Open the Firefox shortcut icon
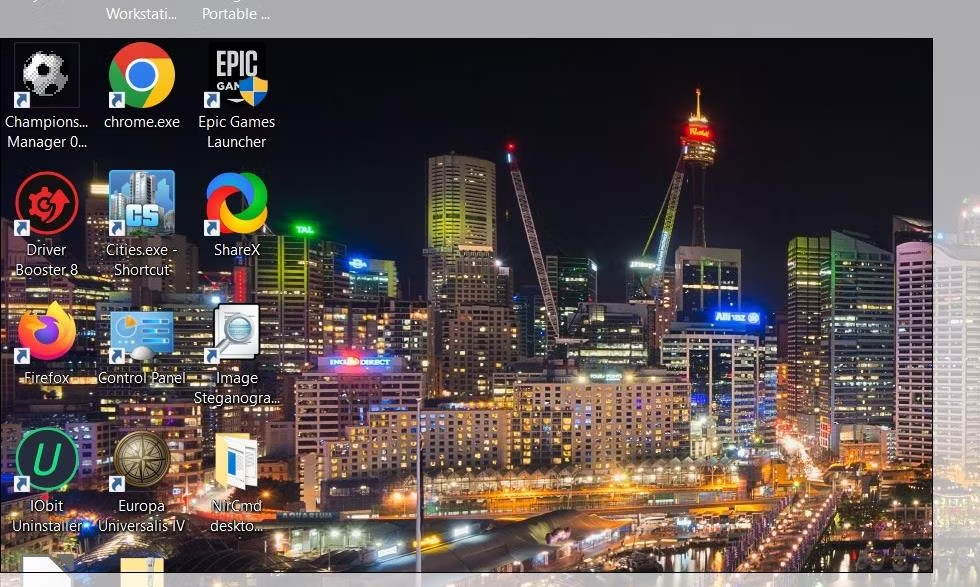 47,331
